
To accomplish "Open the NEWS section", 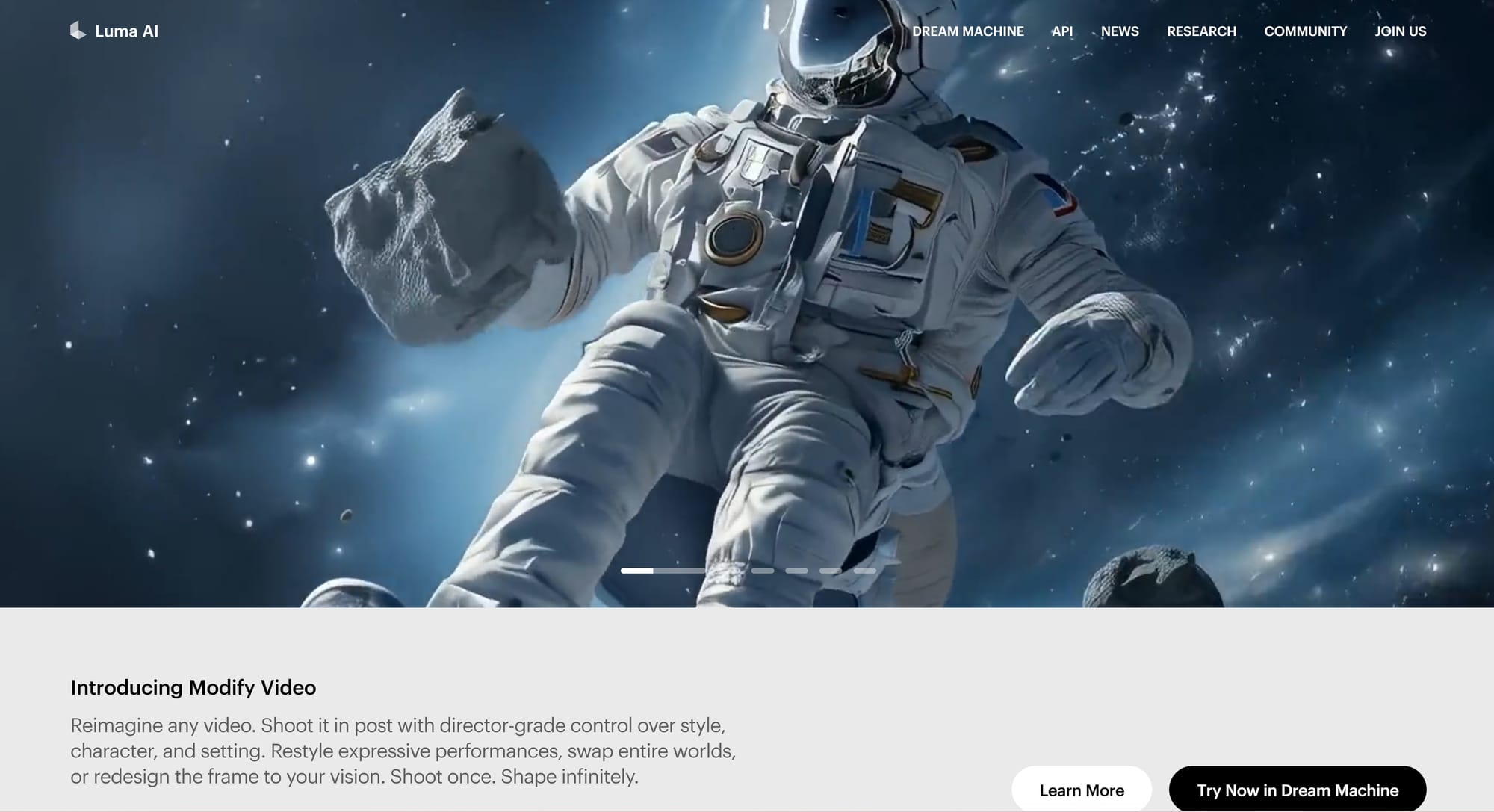I will [x=1119, y=31].
